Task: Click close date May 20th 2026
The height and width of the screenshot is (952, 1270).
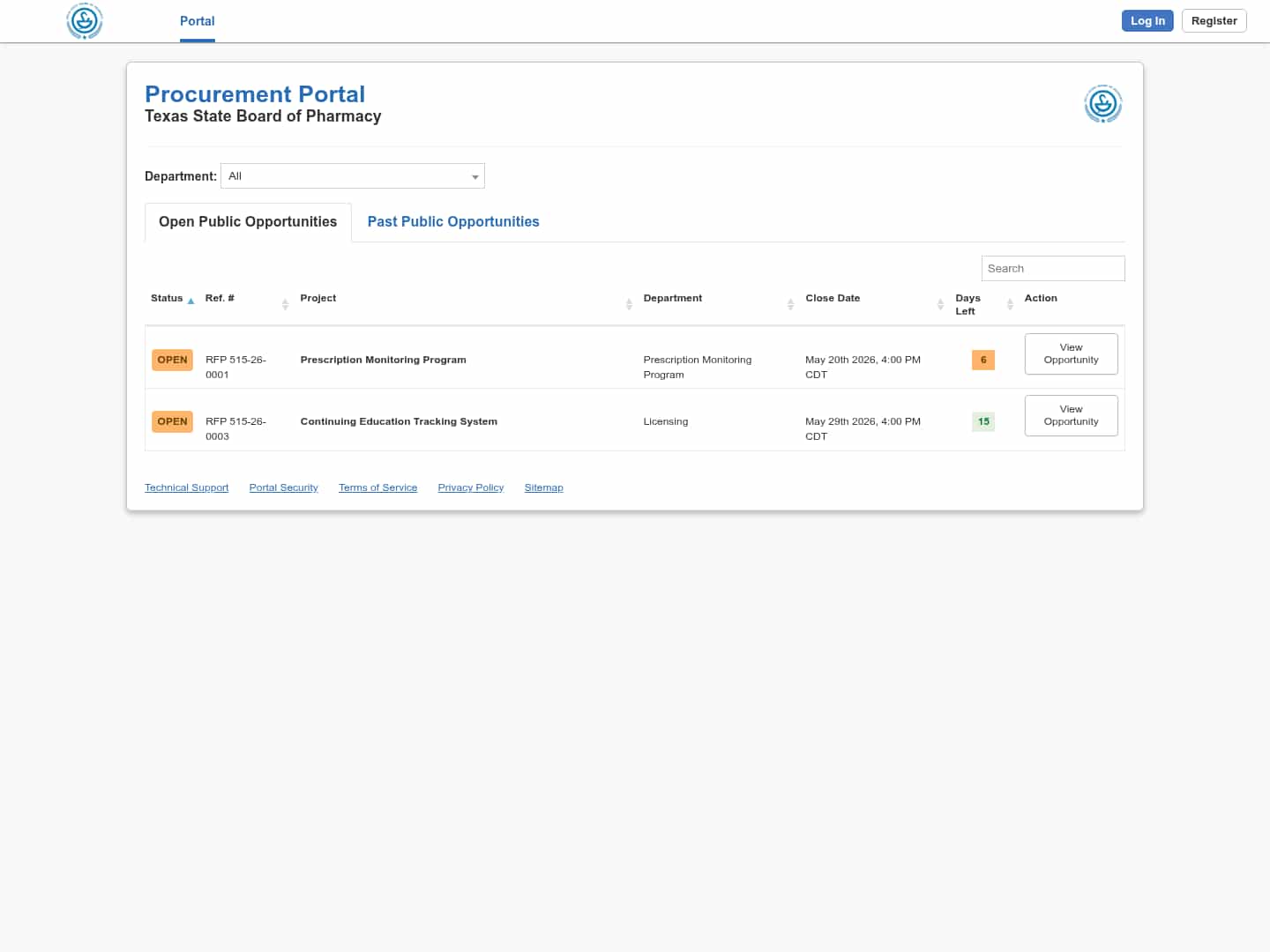Action: (x=863, y=367)
